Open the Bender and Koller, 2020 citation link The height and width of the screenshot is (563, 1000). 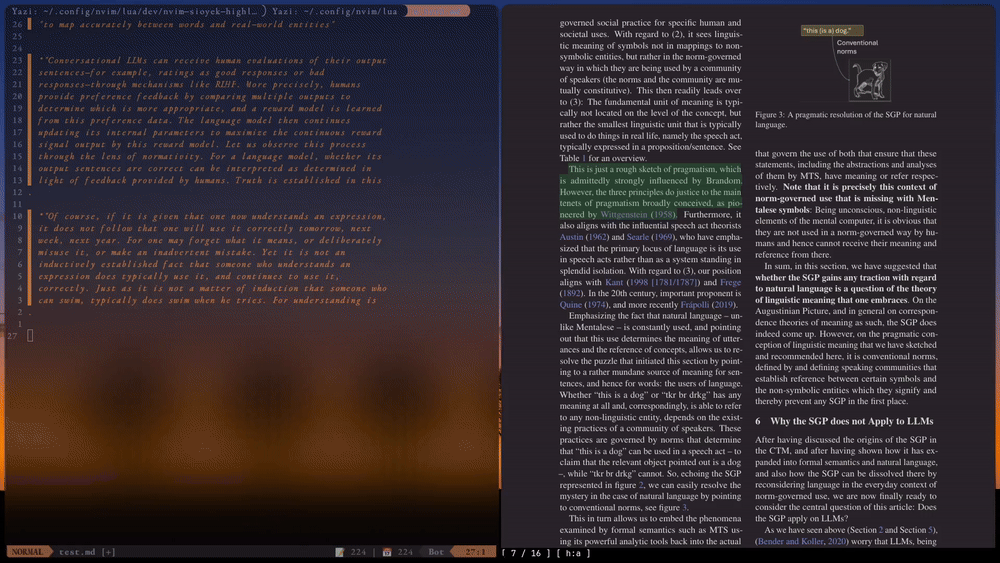pyautogui.click(x=801, y=541)
